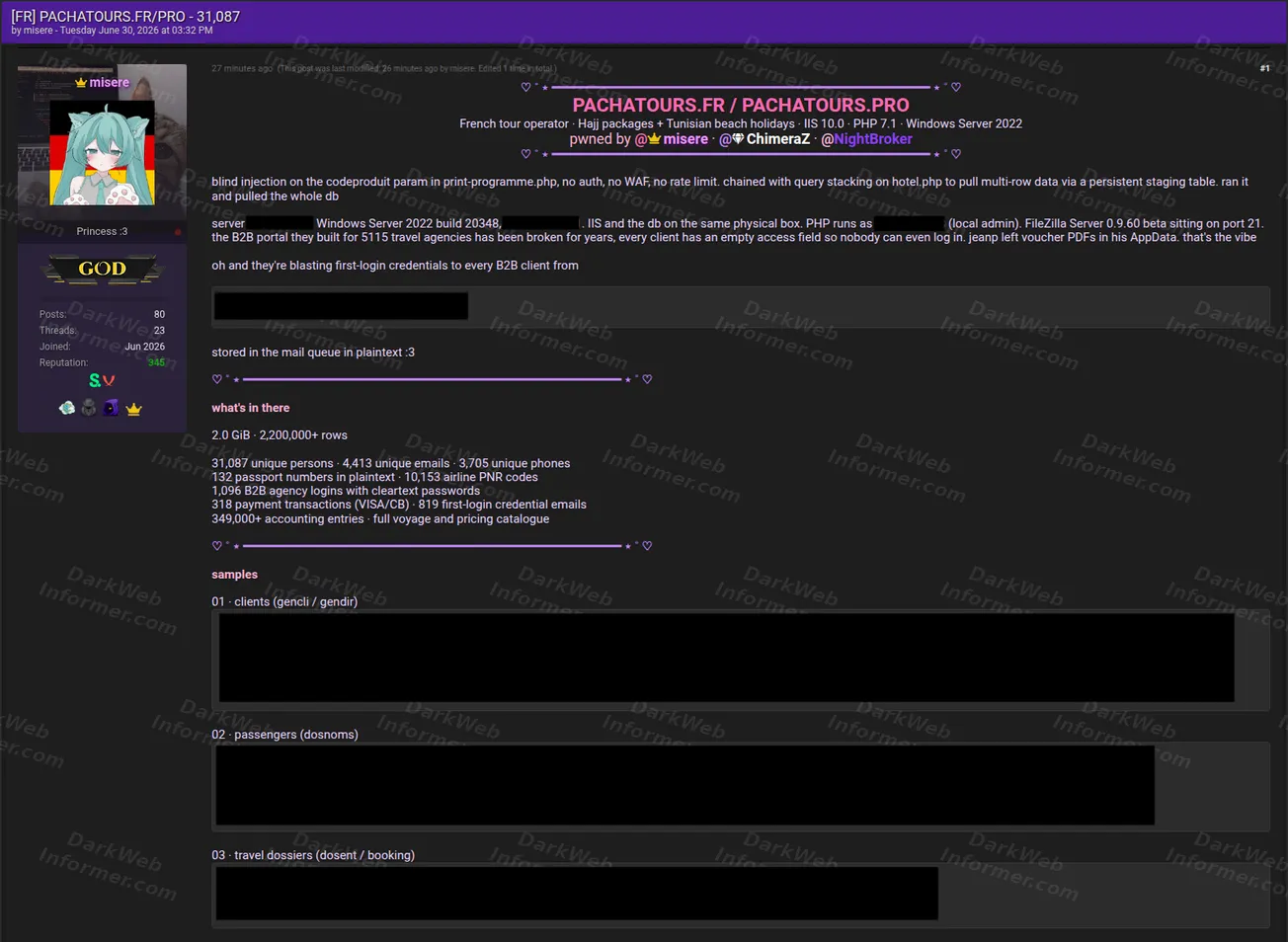Screen dimensions: 1288x942
Task: Open the @ChimeraZ mention link
Action: [x=765, y=139]
